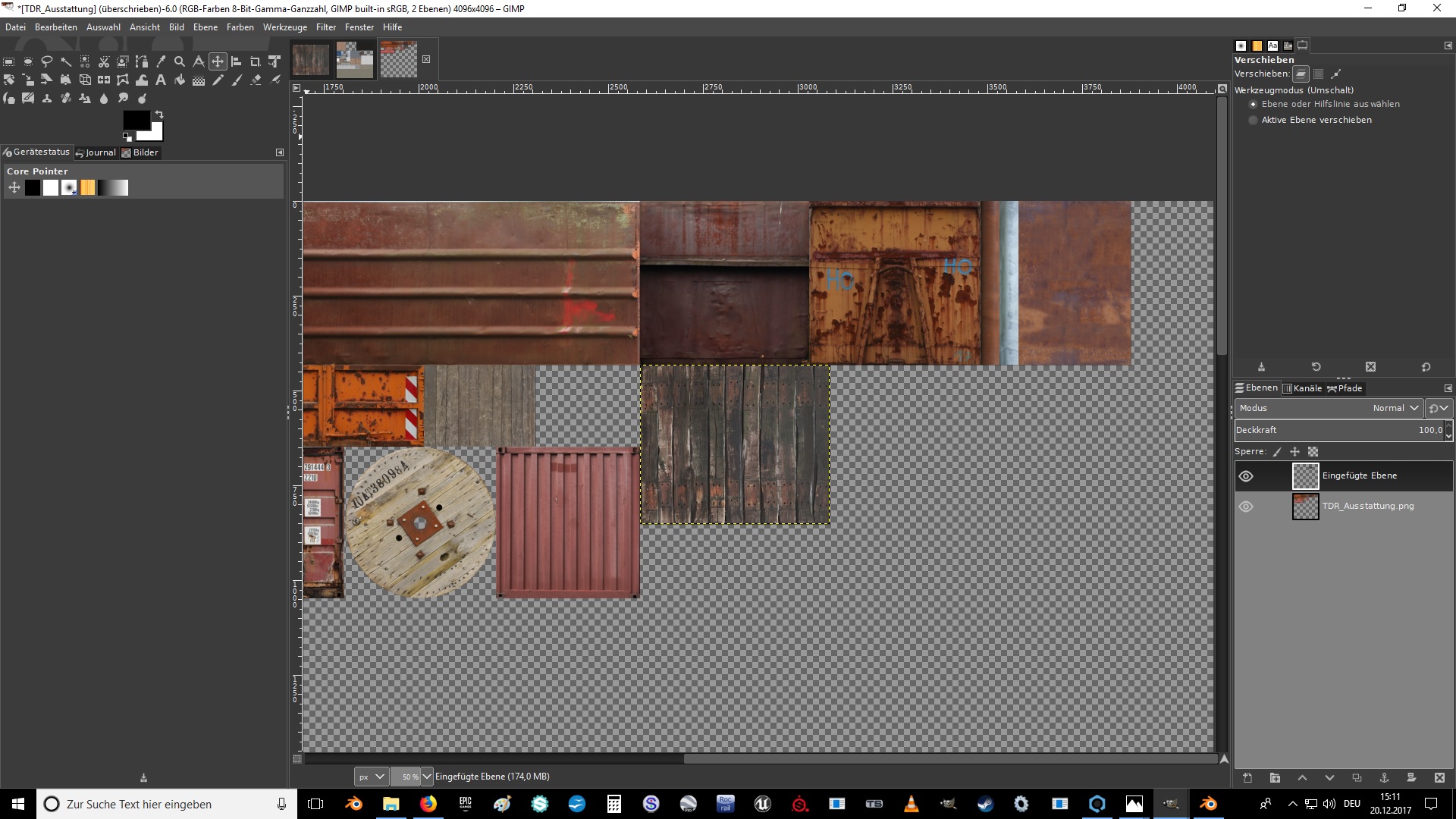
Task: Switch to the Kanäle tab
Action: click(x=1302, y=388)
